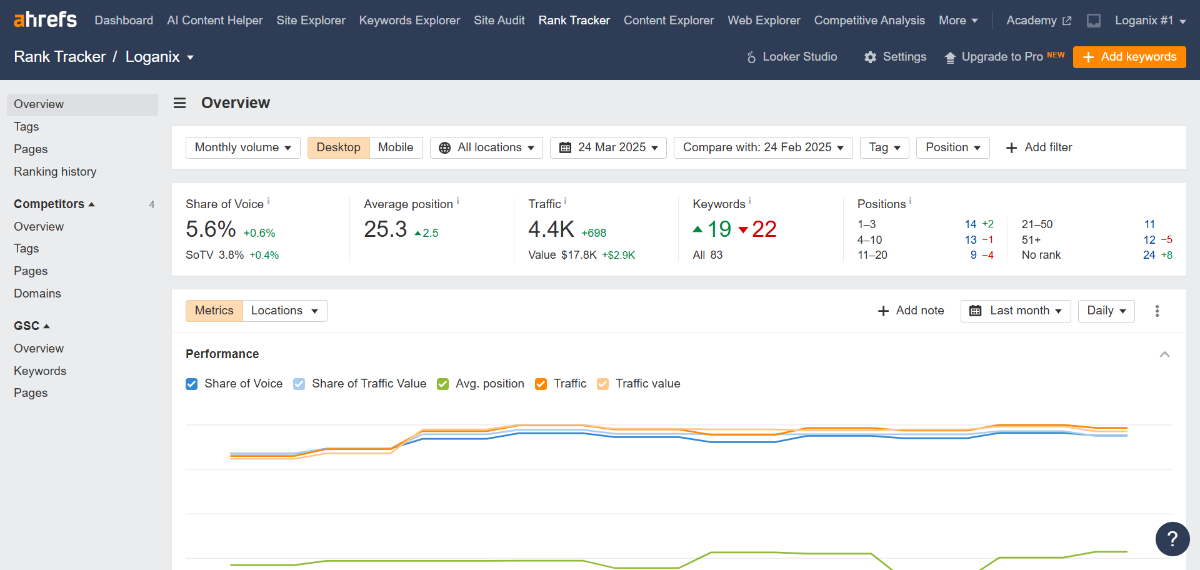Image resolution: width=1200 pixels, height=570 pixels.
Task: Click Add filter
Action: point(1039,147)
